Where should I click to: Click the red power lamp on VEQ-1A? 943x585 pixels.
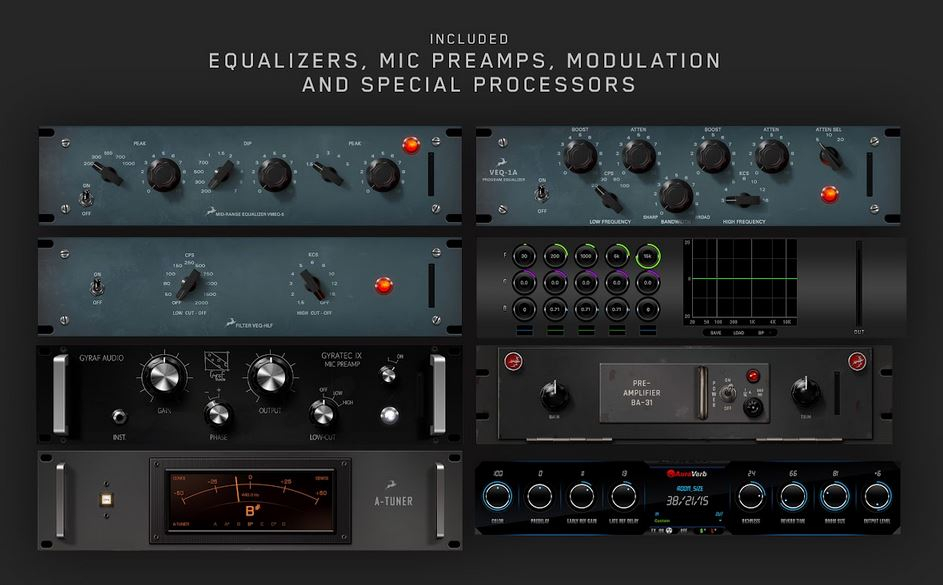[x=829, y=194]
